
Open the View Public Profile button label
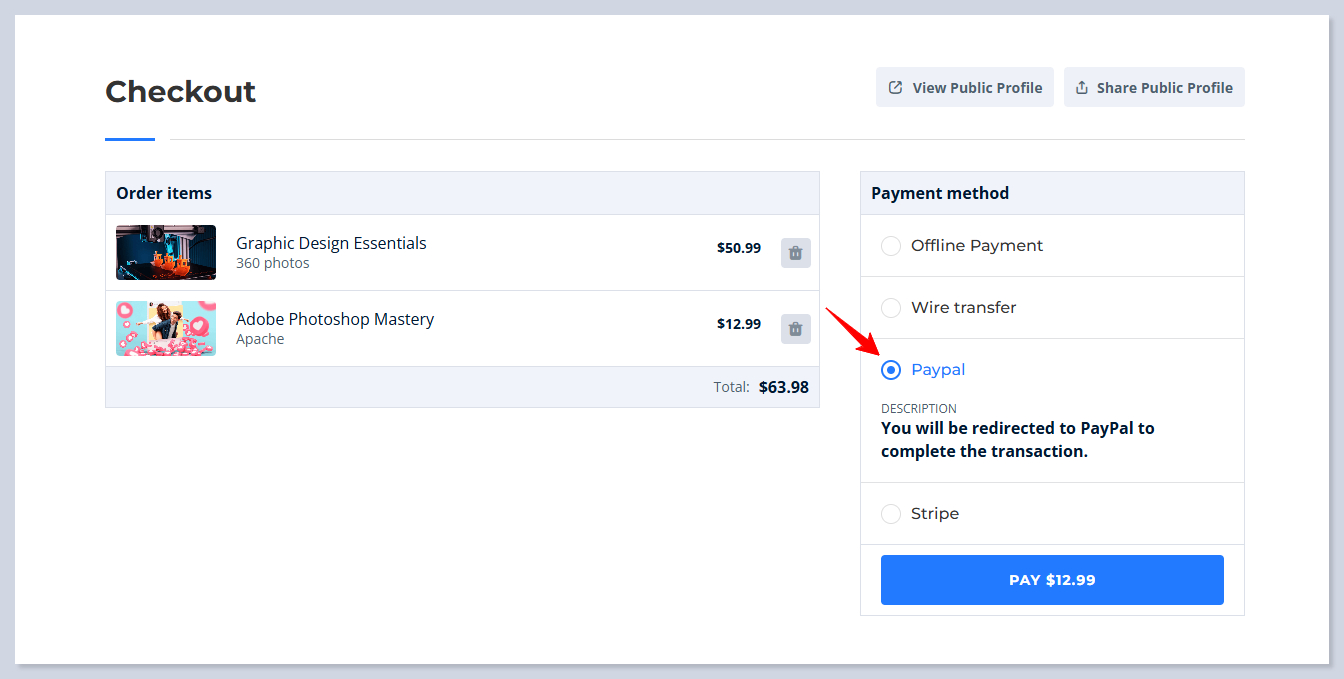point(977,88)
